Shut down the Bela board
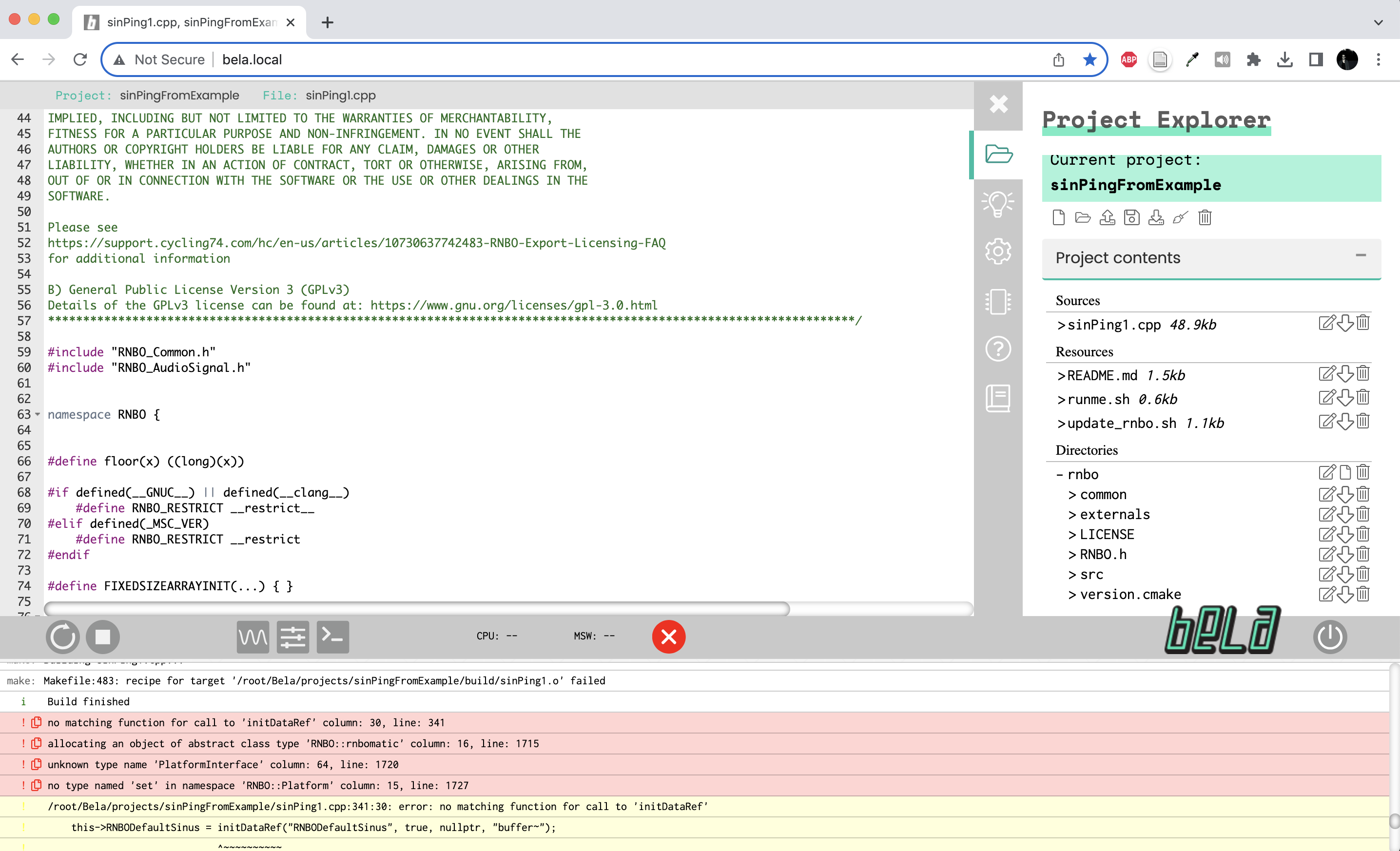The height and width of the screenshot is (851, 1400). tap(1329, 637)
